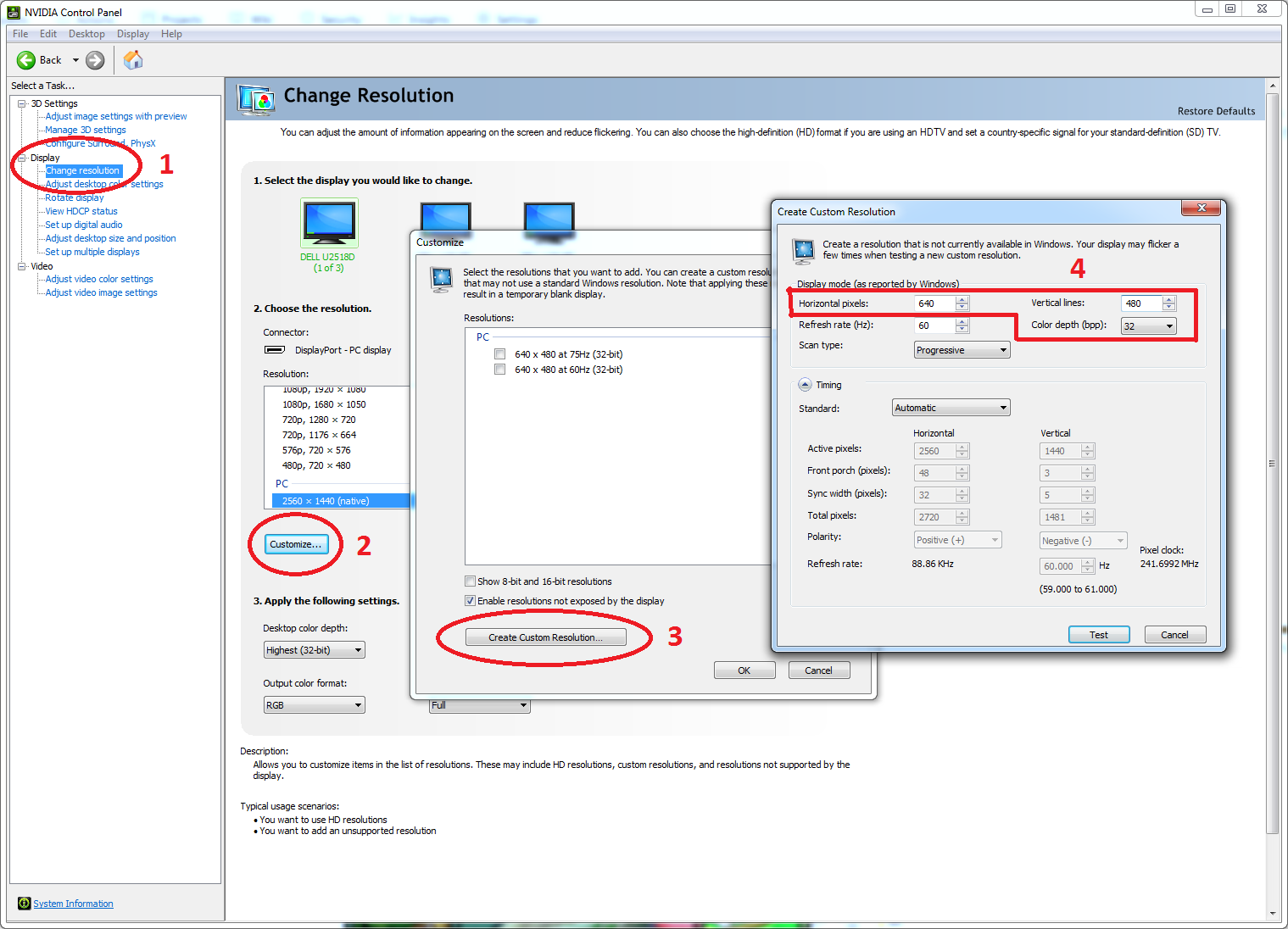The height and width of the screenshot is (929, 1288).
Task: Open Timing Standard Automatic dropdown
Action: [x=951, y=408]
